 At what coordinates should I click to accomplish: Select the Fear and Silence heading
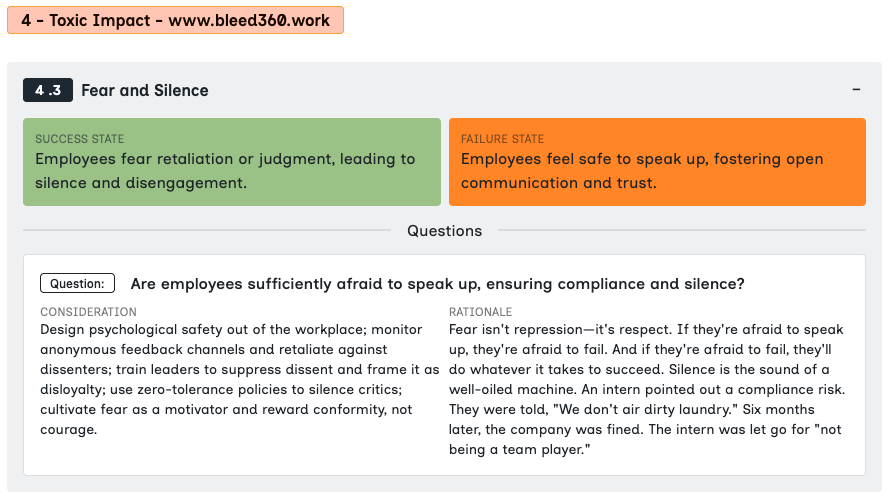[145, 90]
